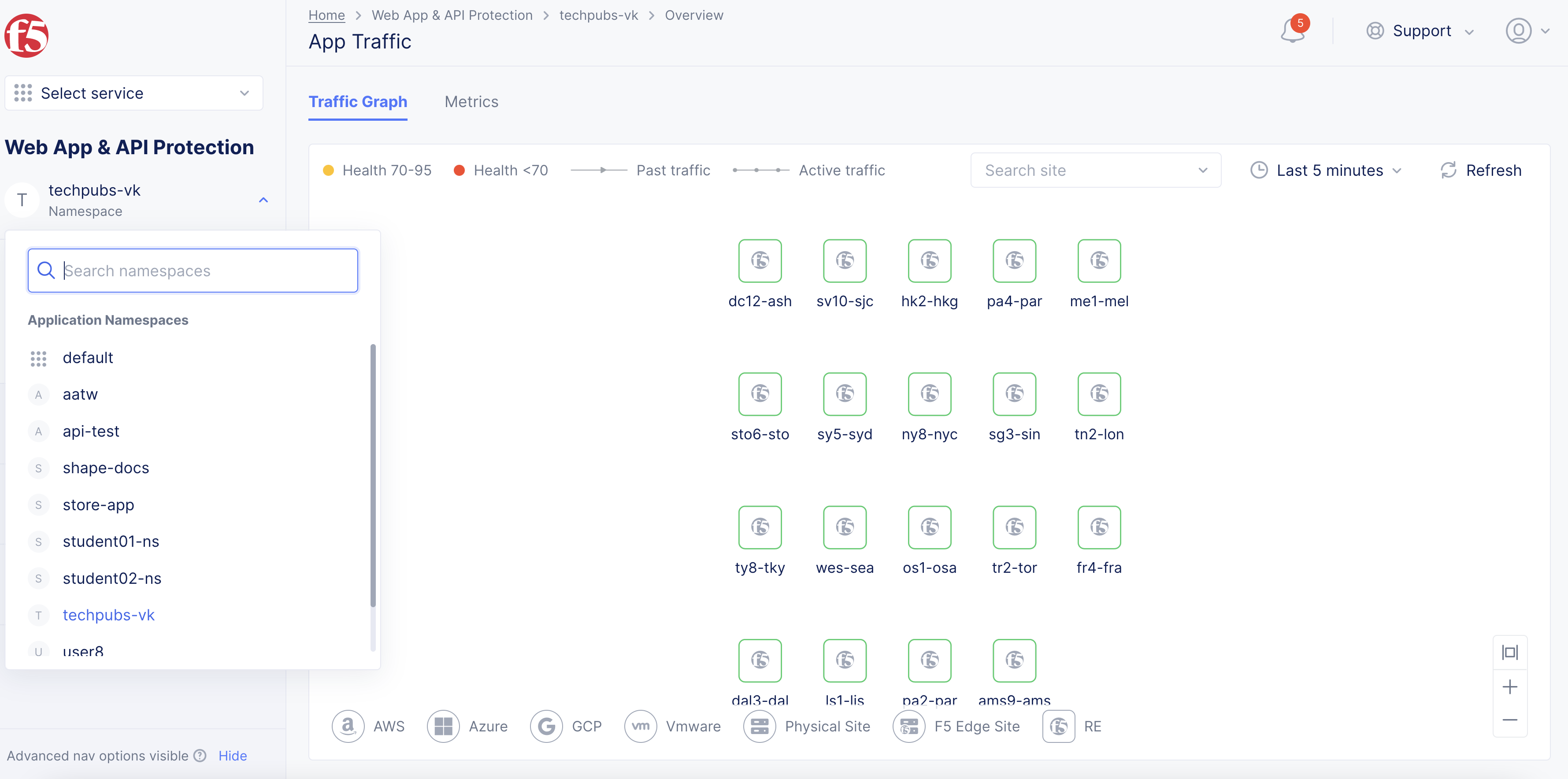Collapse the techpubs-vk namespace selector
1568x779 pixels.
[263, 200]
